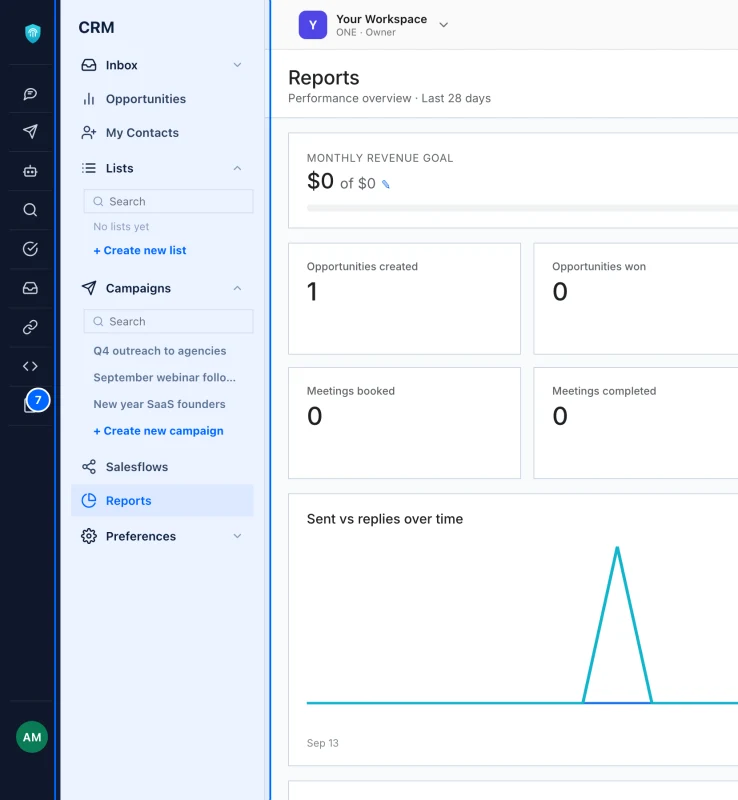Open the paper plane icon in dark rail
Viewport: 738px width, 800px height.
30,132
